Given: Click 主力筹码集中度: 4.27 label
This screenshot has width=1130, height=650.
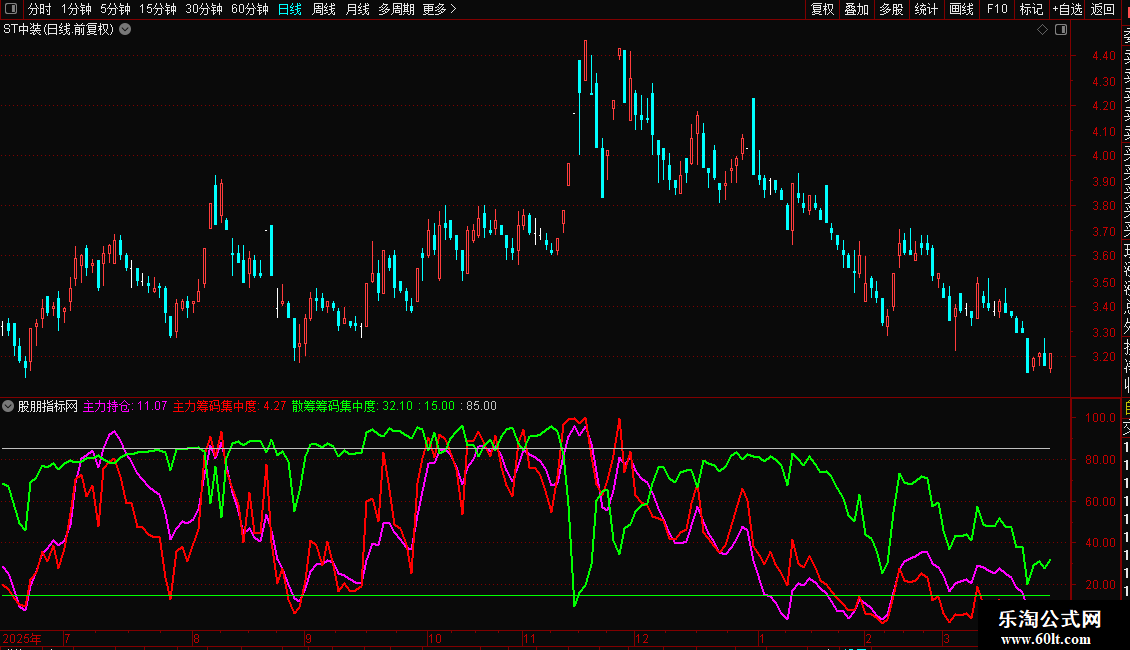Looking at the screenshot, I should tap(229, 406).
